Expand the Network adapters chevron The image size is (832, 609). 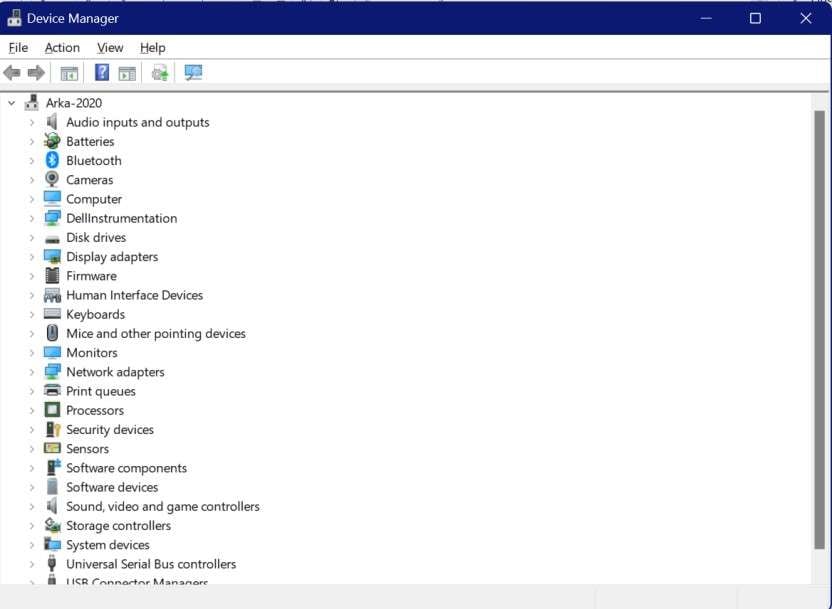point(32,372)
